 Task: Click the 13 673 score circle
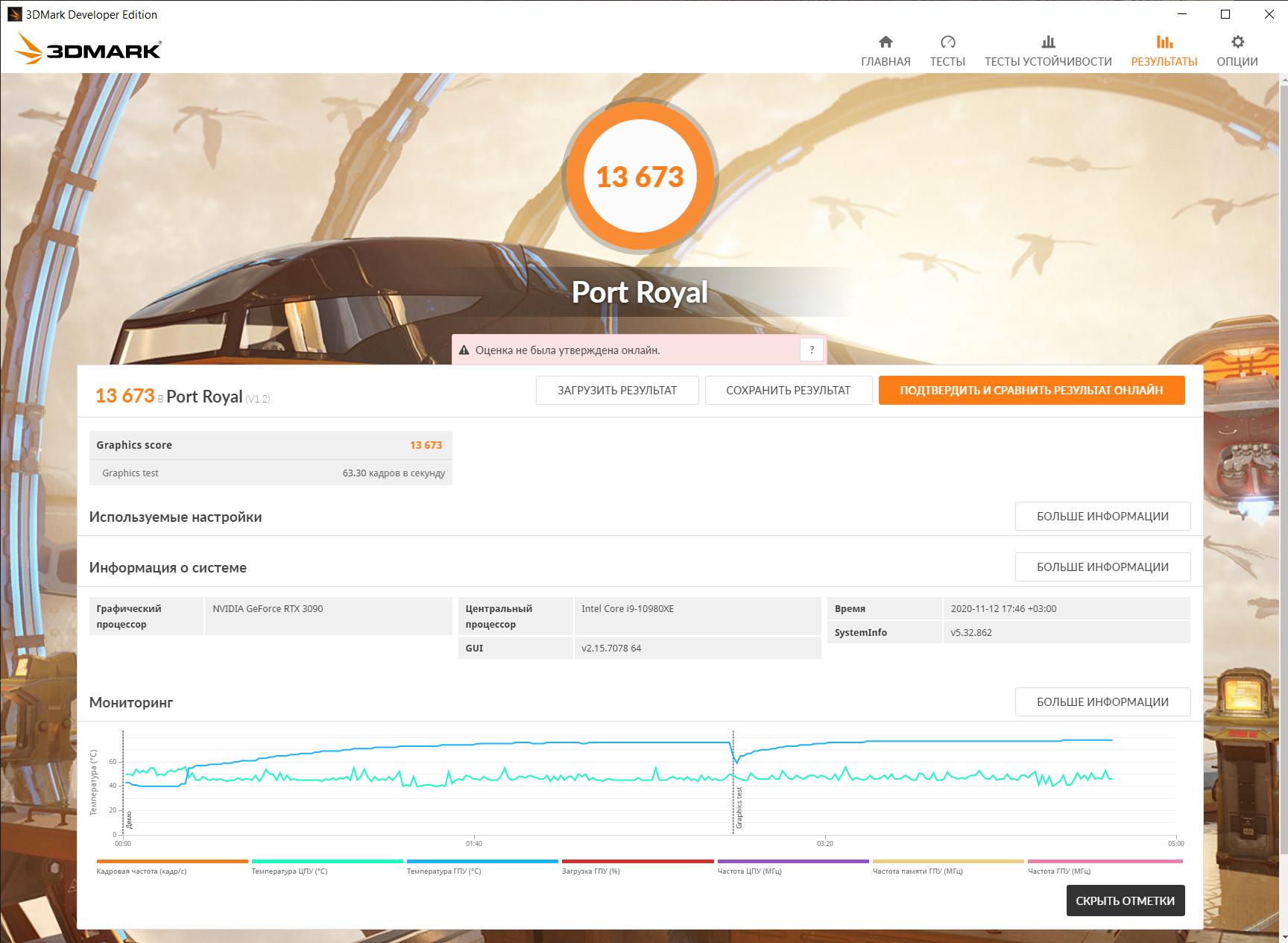[x=640, y=177]
